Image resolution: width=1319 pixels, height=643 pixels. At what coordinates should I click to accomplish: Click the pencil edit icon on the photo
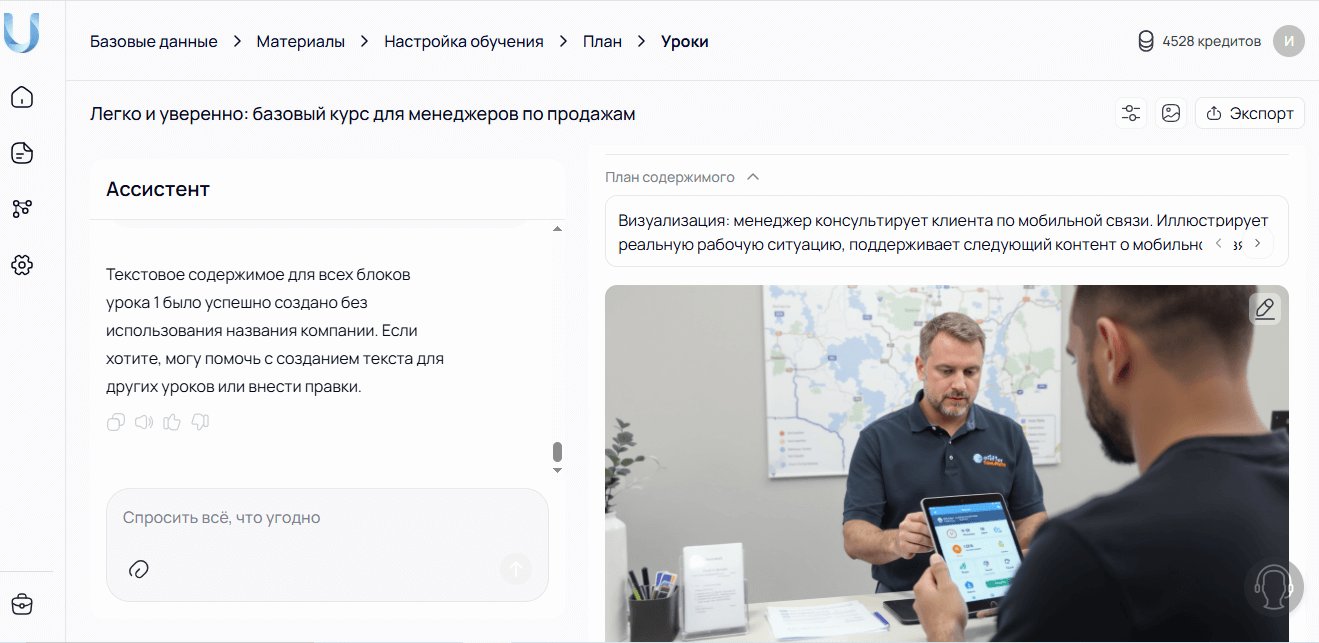[1264, 308]
